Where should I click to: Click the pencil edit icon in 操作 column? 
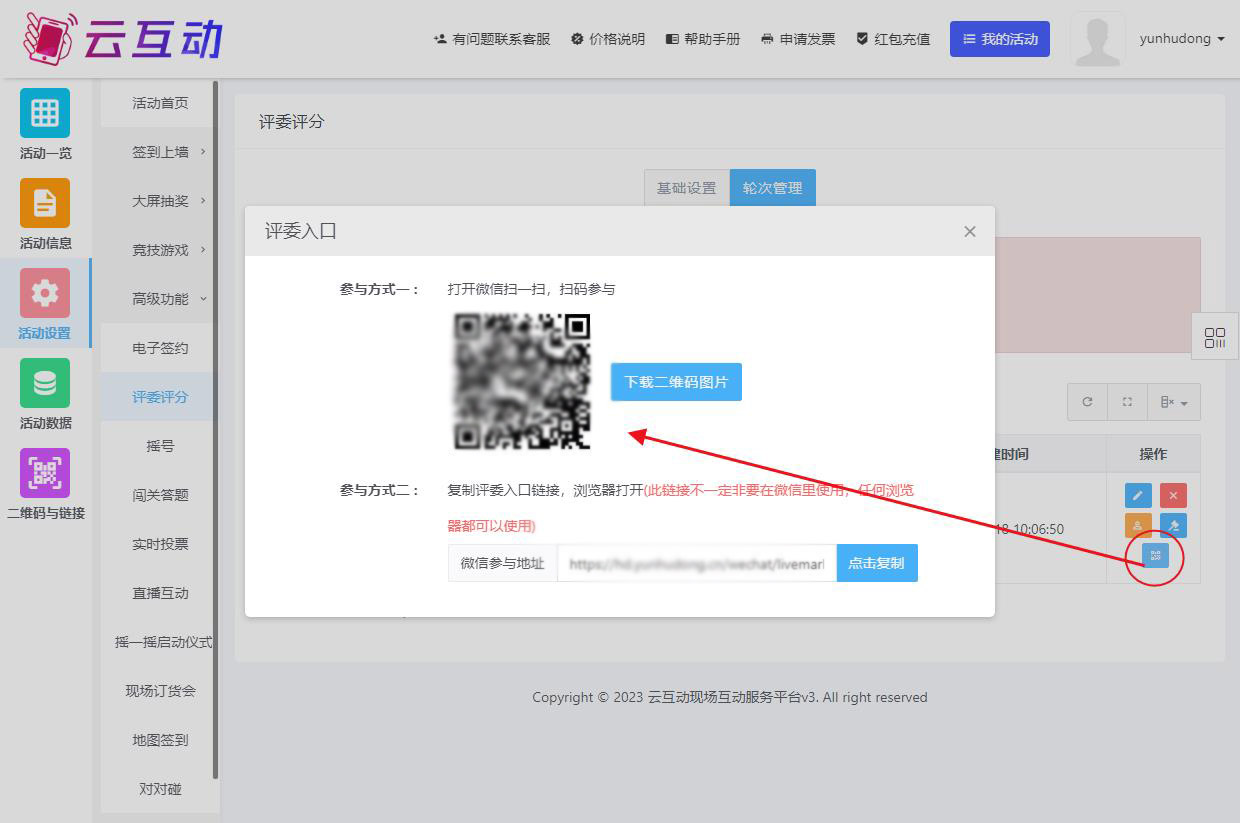(x=1138, y=496)
